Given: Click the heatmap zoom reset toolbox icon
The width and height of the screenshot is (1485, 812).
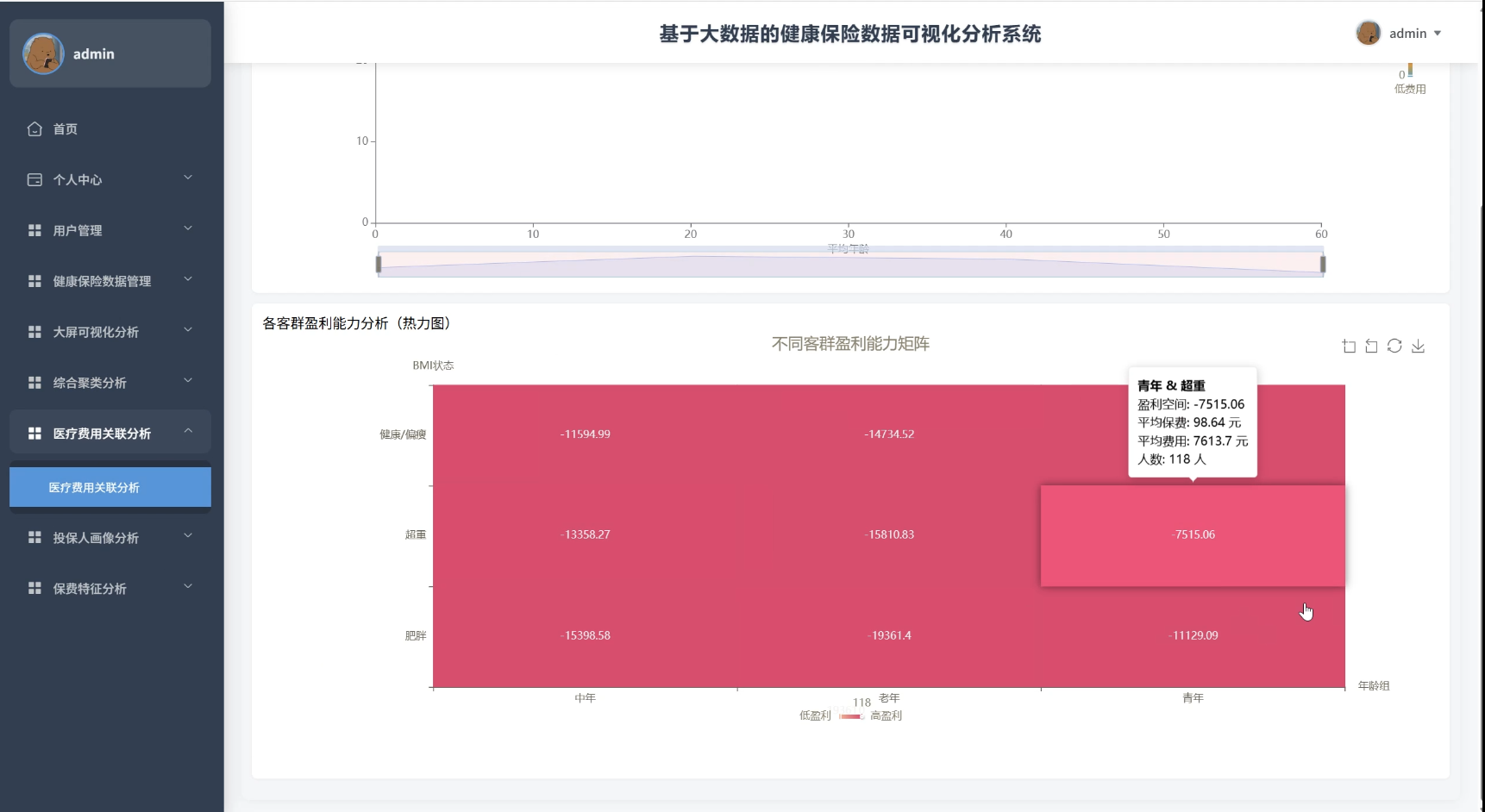Looking at the screenshot, I should [x=1371, y=347].
